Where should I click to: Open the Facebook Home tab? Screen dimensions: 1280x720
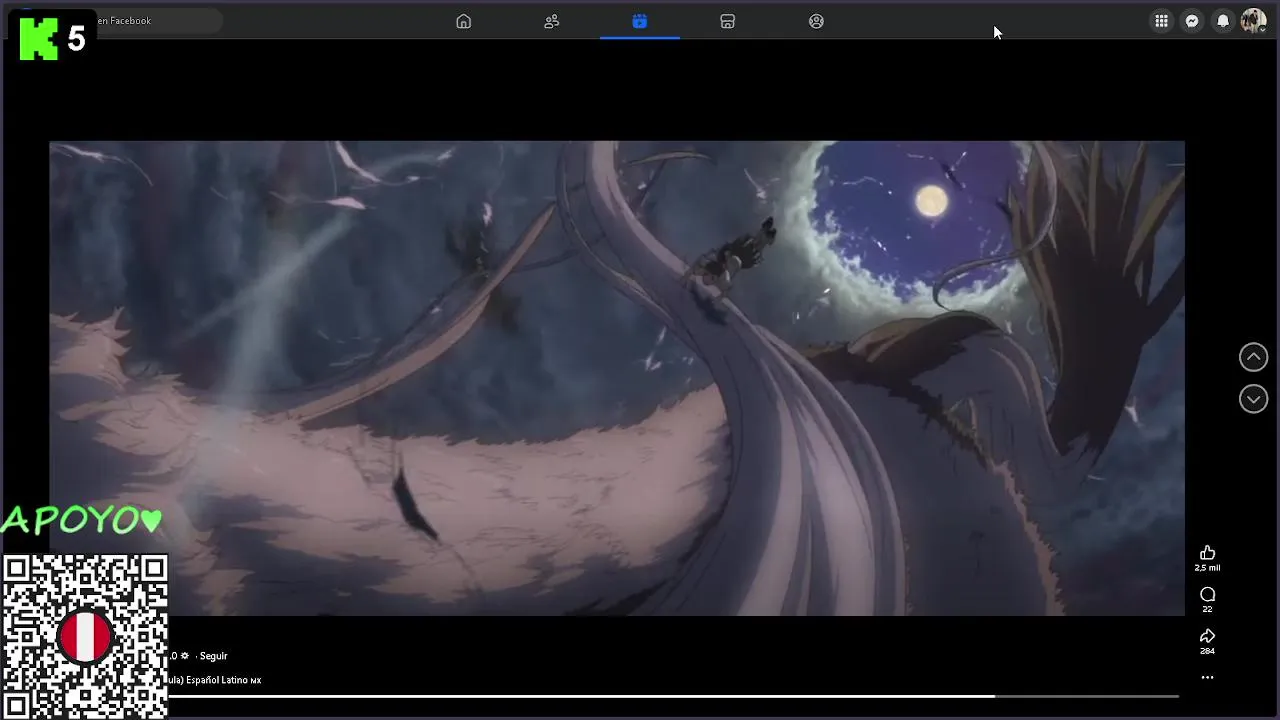[x=463, y=21]
